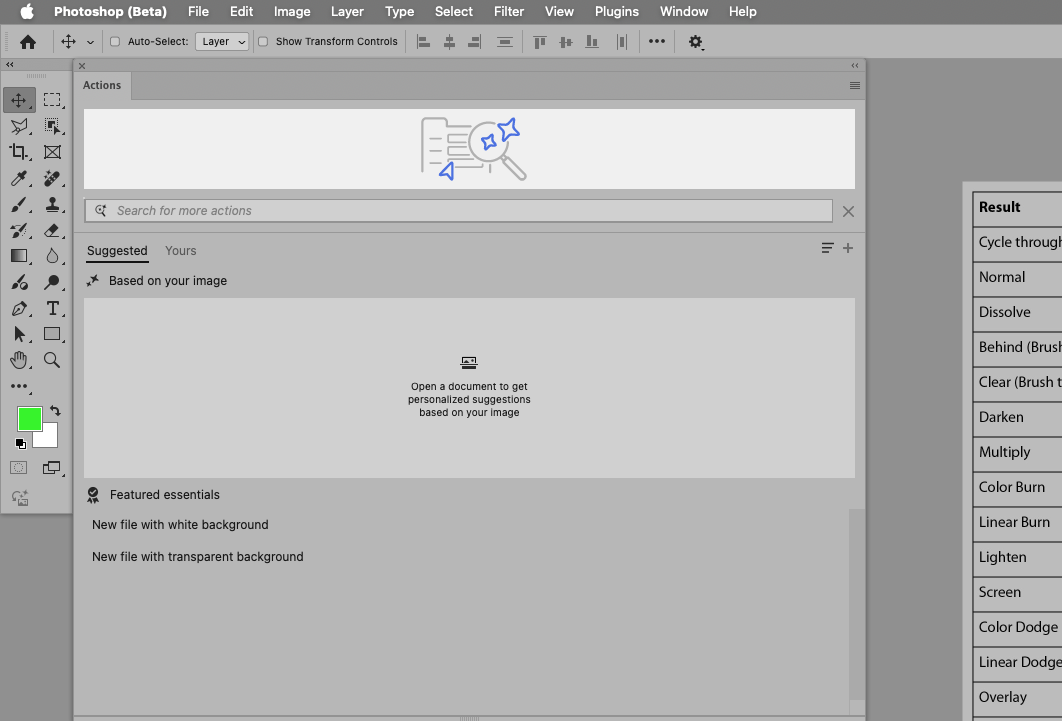
Task: Click the Search for more actions field
Action: click(x=460, y=211)
